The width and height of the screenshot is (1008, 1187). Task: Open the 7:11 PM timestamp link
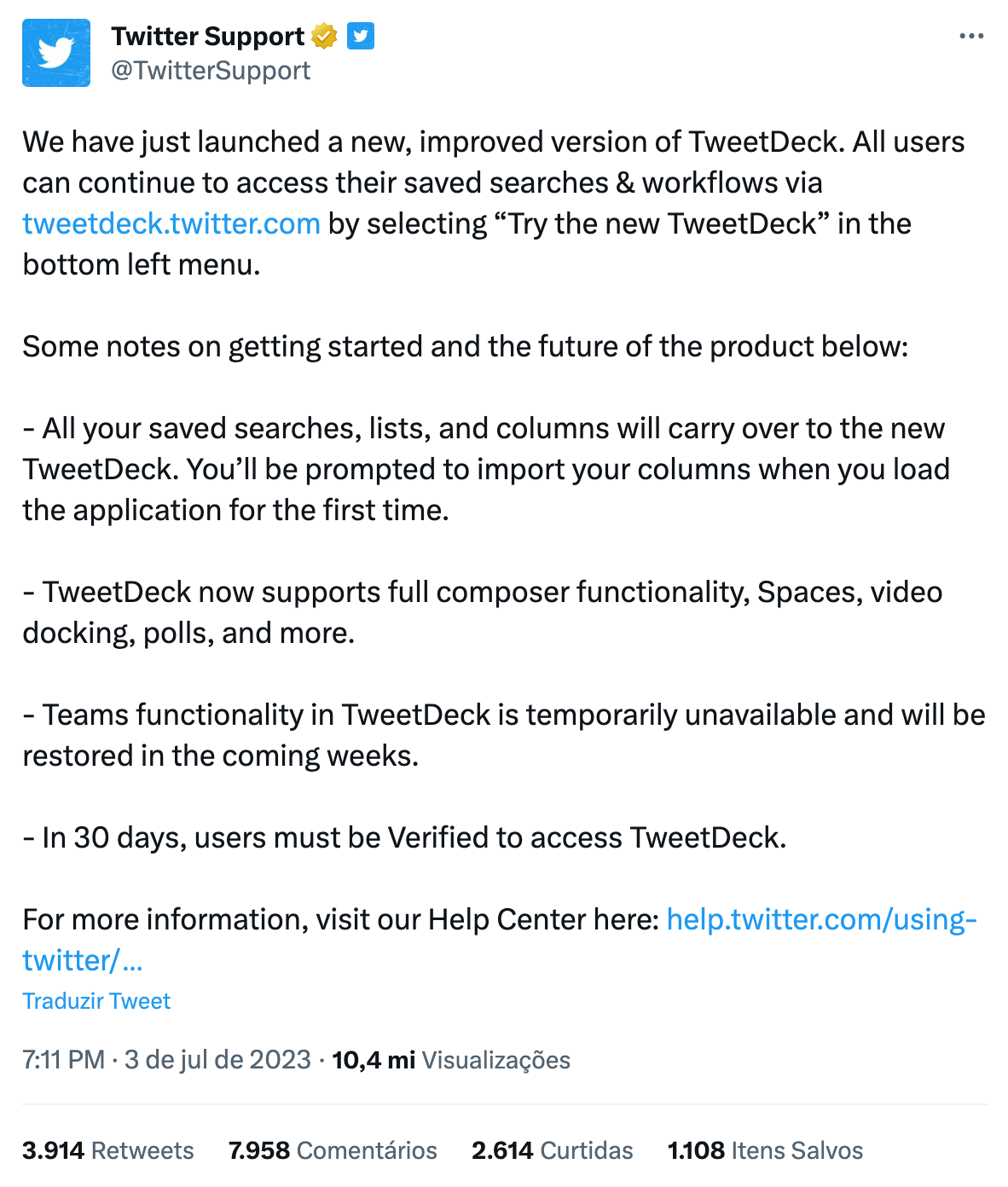(x=64, y=1060)
